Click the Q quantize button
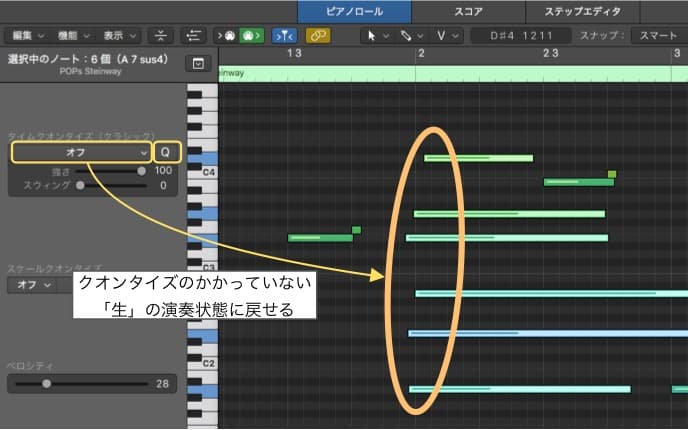Image resolution: width=688 pixels, height=430 pixels. pyautogui.click(x=166, y=152)
